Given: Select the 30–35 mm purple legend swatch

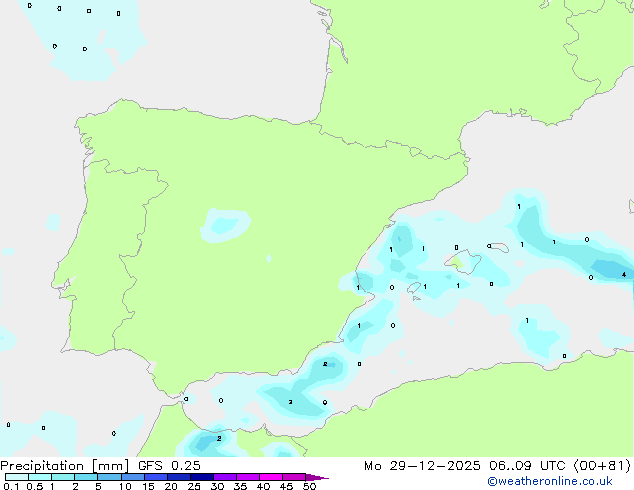Looking at the screenshot, I should (225, 477).
